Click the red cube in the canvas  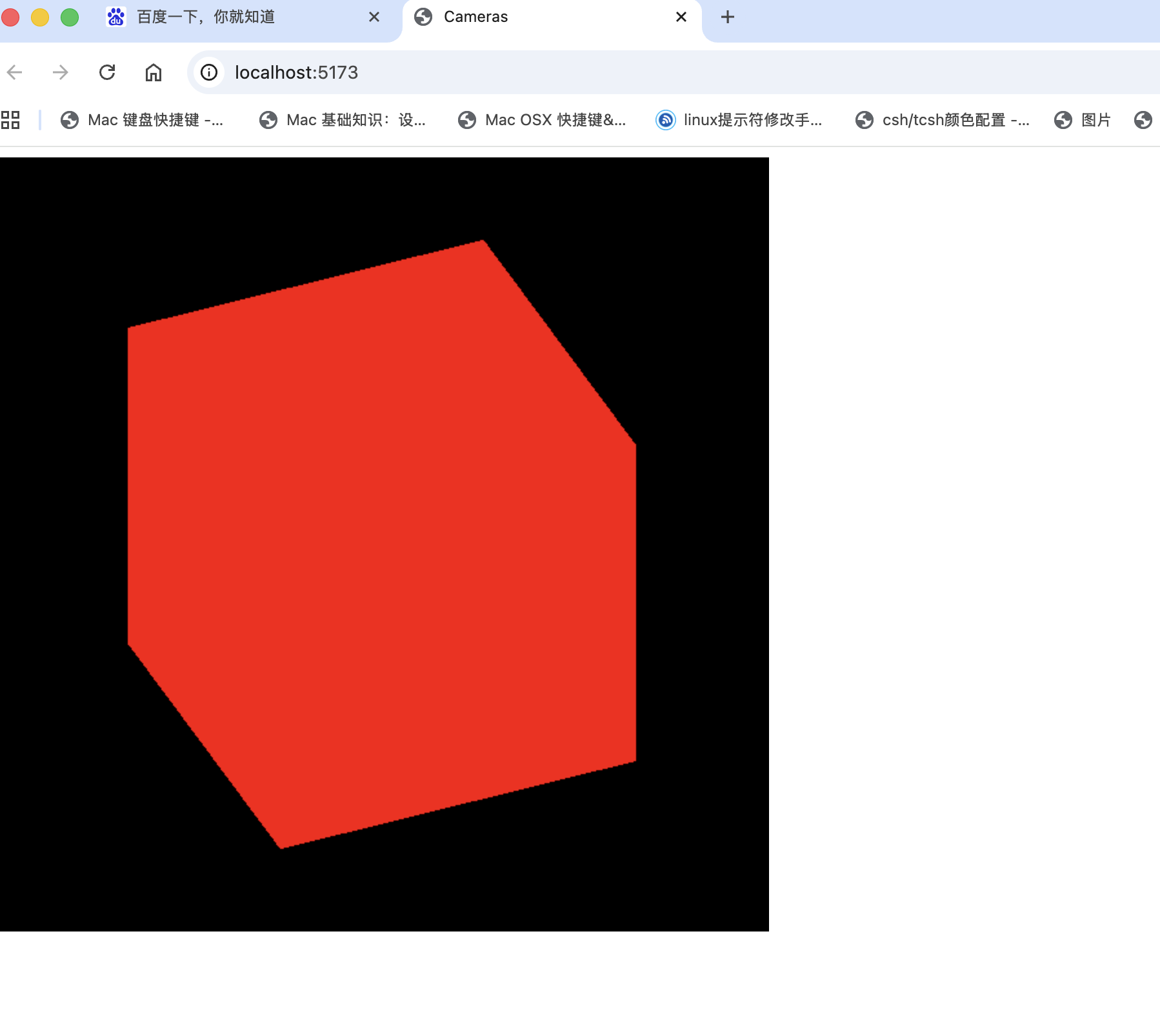click(382, 544)
